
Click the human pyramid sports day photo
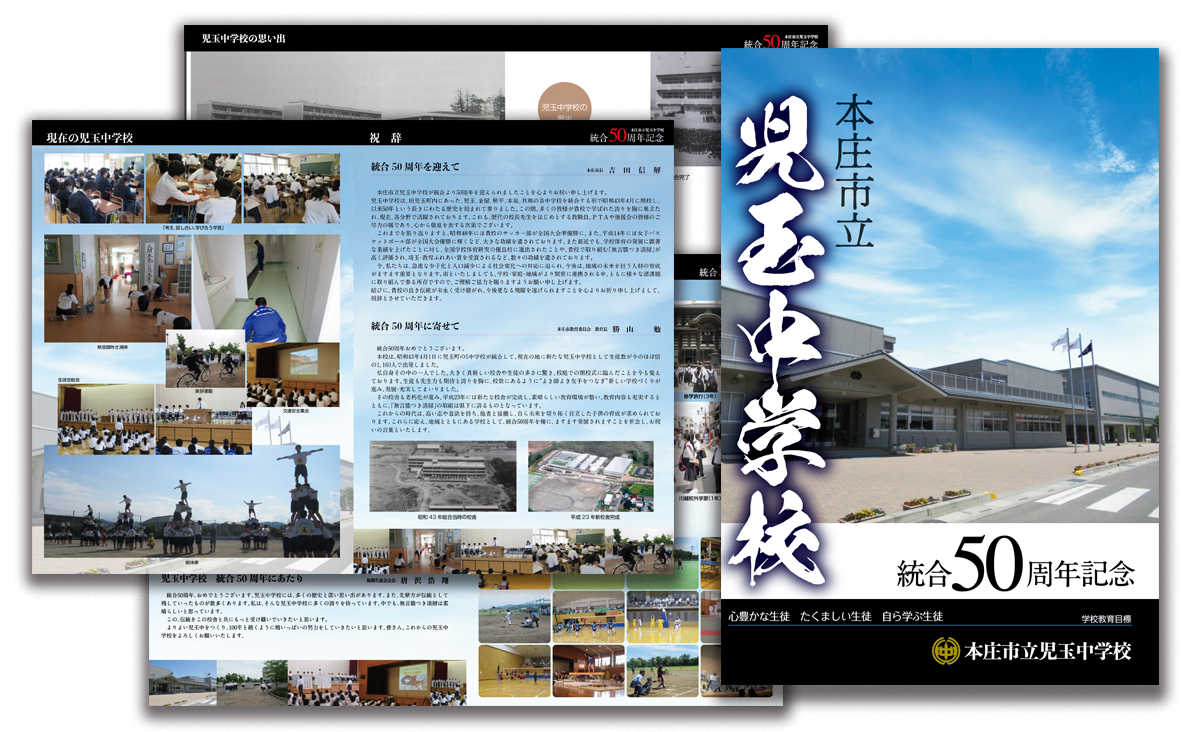(x=192, y=501)
